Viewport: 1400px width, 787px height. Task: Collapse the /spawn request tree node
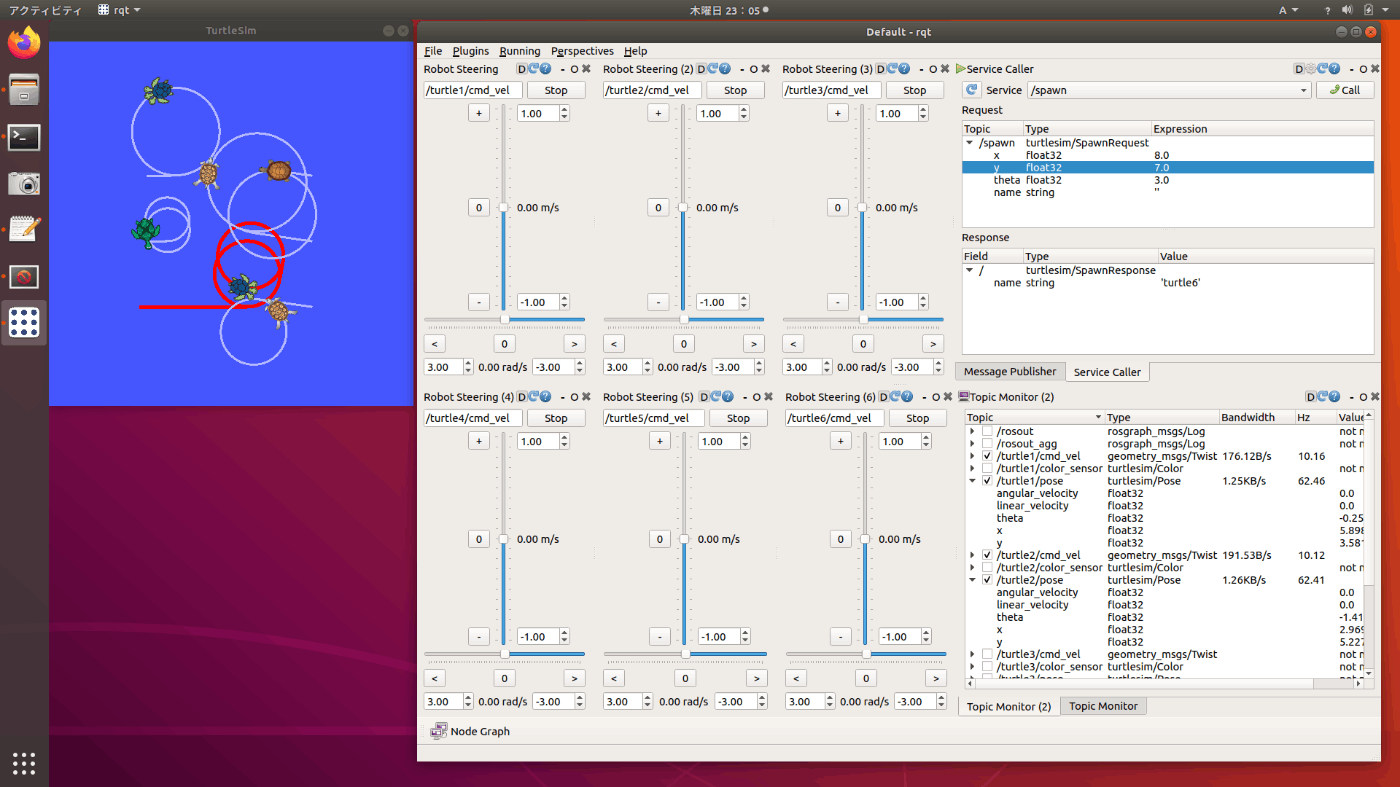coord(970,143)
